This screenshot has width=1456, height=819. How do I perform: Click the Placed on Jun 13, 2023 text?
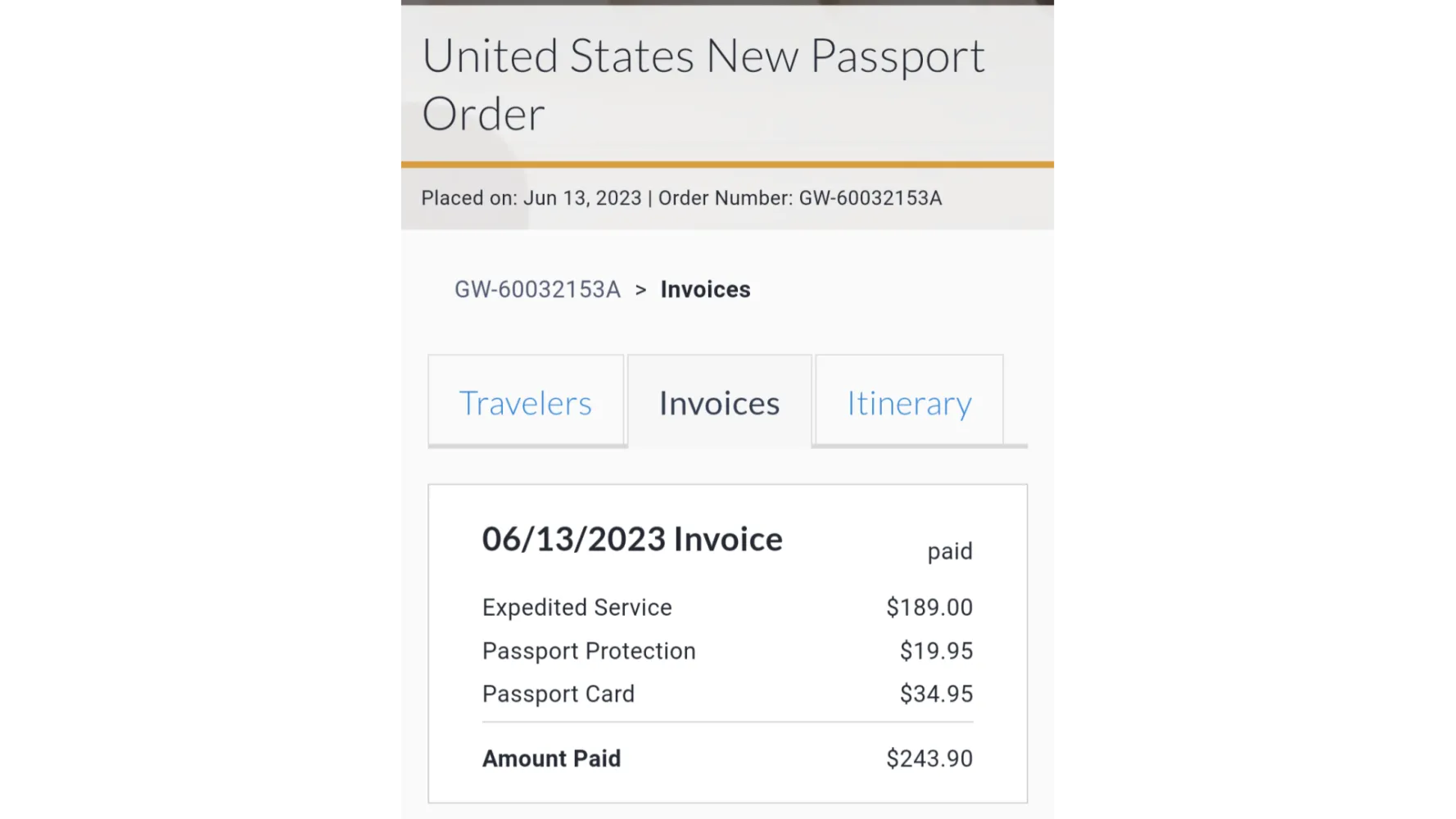pos(531,198)
